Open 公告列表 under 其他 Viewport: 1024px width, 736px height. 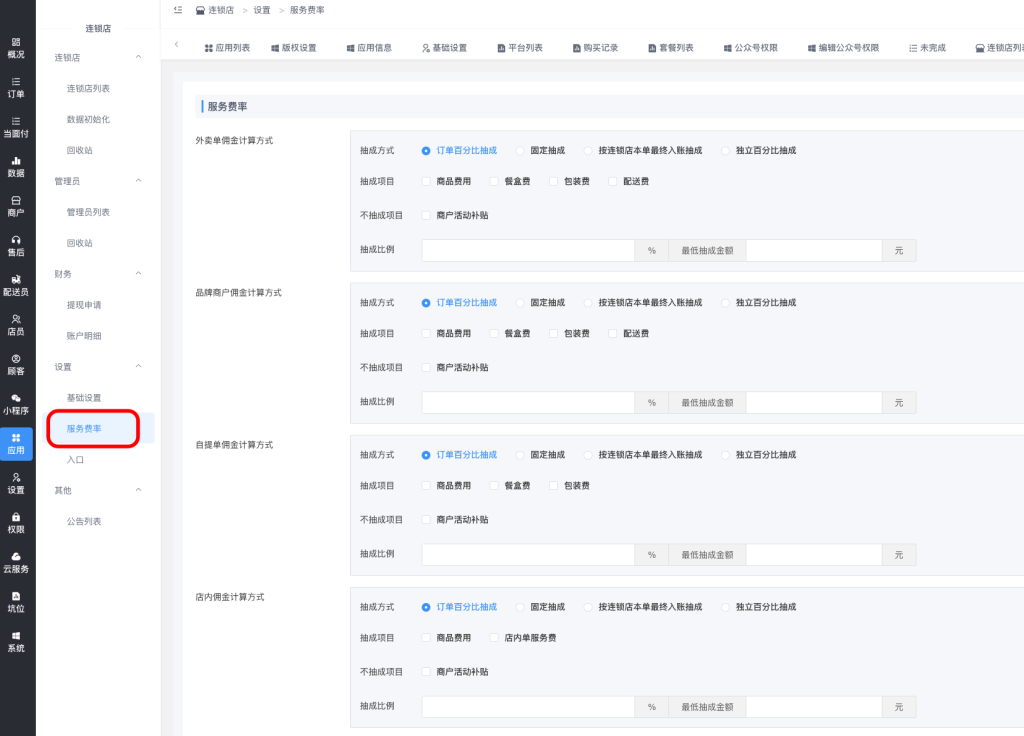[84, 521]
